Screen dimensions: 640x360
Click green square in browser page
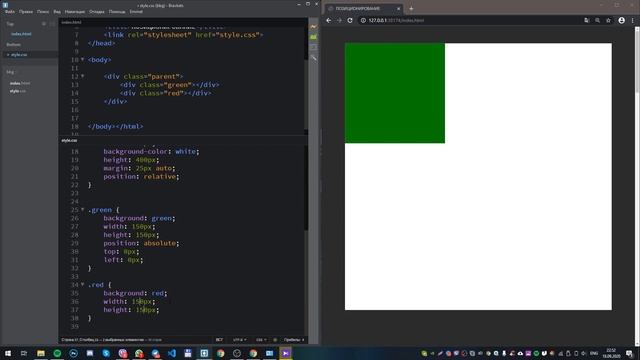point(395,93)
